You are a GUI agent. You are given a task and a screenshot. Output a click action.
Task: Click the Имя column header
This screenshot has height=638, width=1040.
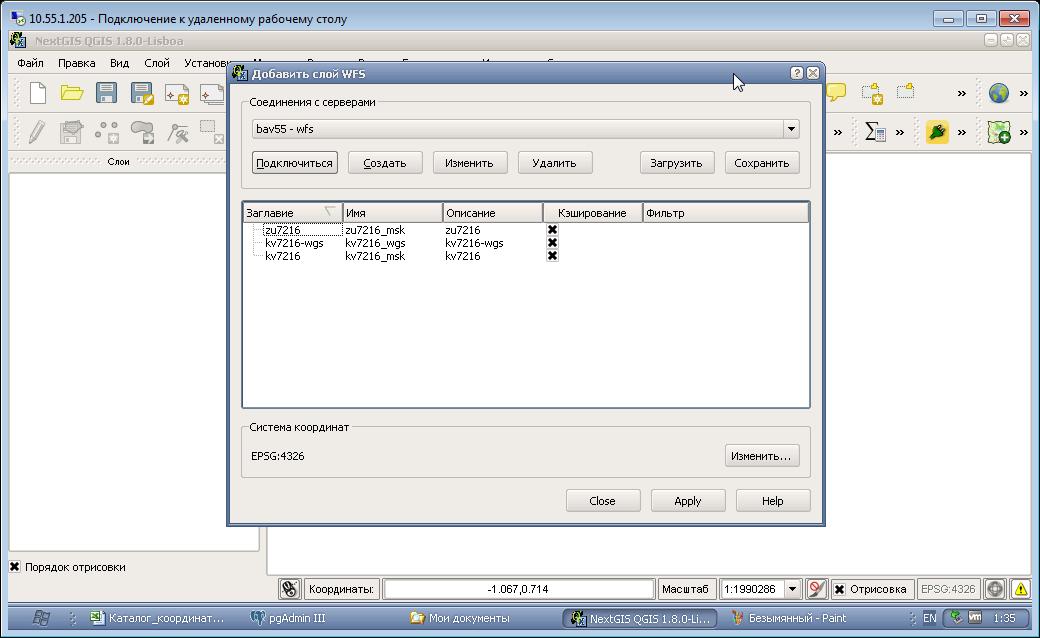tap(393, 213)
